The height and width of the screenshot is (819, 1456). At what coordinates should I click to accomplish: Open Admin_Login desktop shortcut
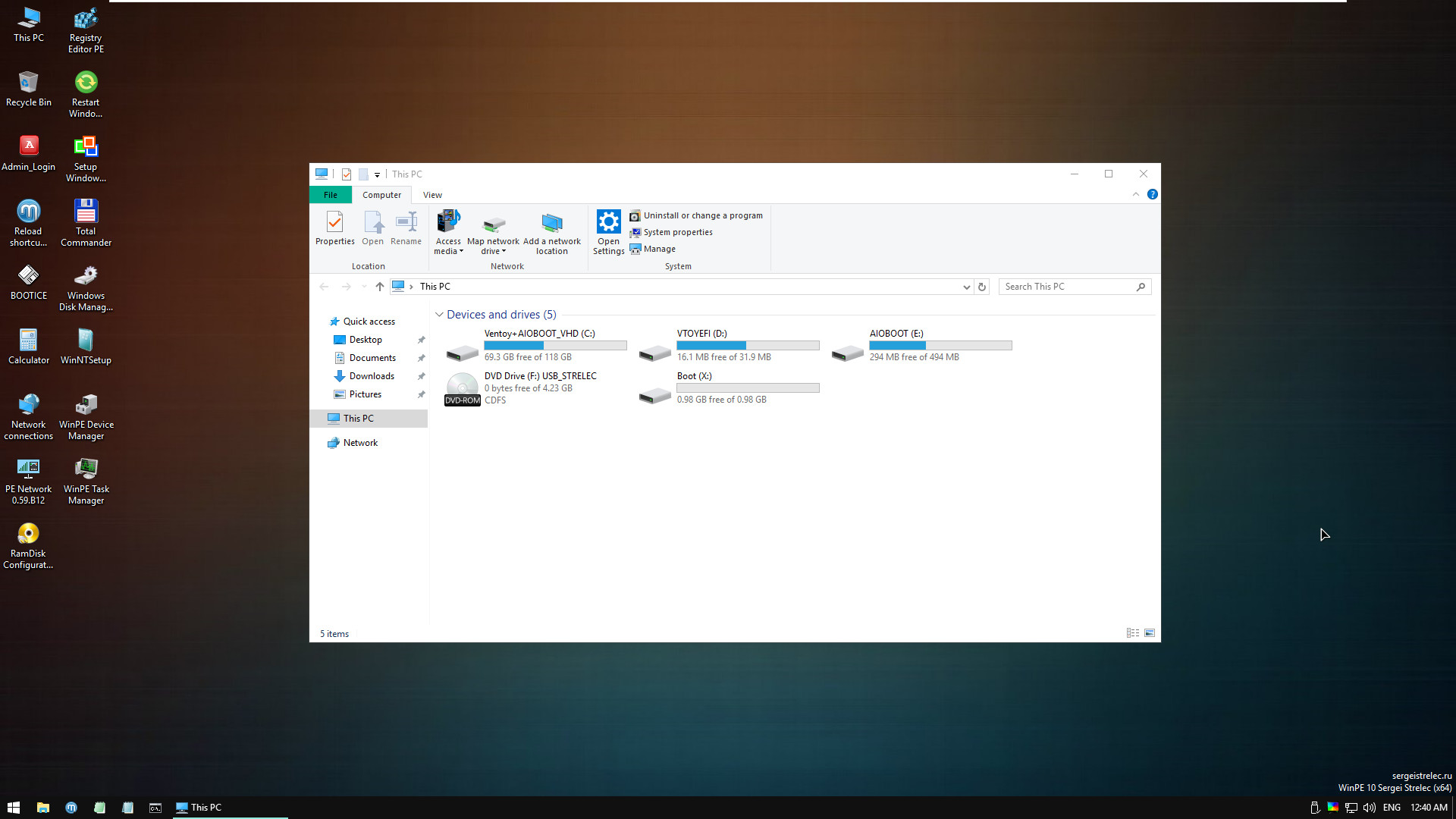(x=29, y=153)
